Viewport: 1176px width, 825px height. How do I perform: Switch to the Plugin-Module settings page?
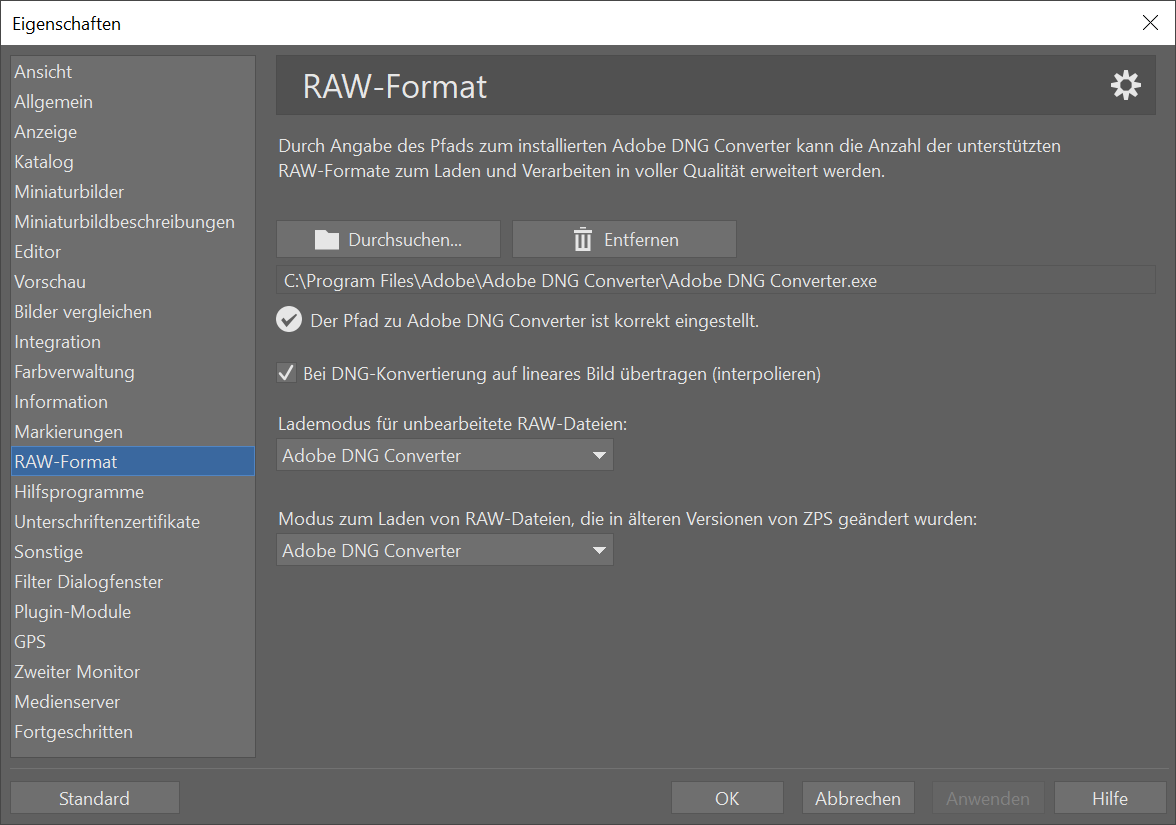(72, 612)
